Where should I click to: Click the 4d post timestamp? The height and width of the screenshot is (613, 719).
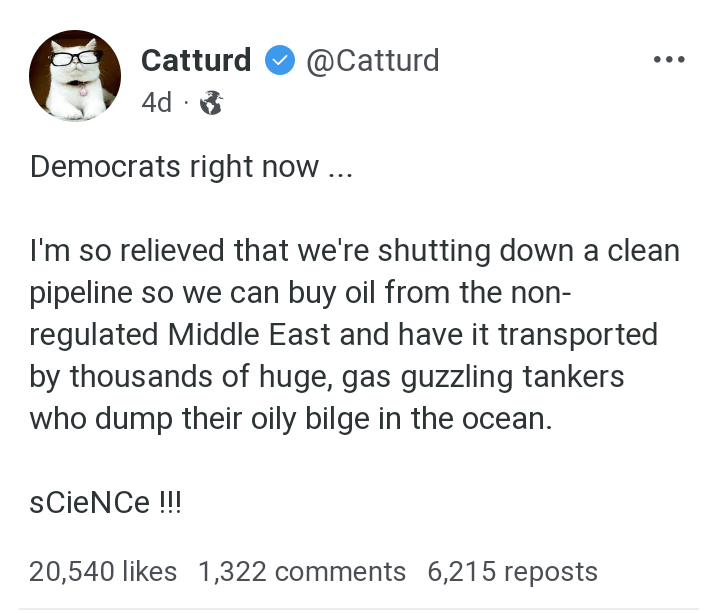156,102
